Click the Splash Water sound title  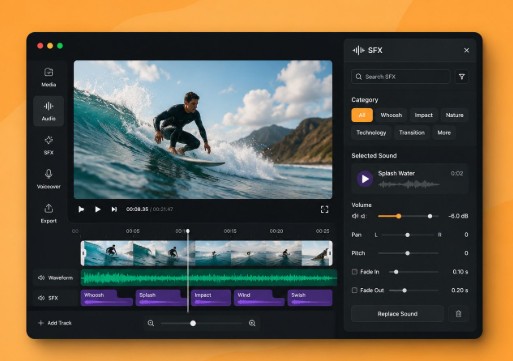(396, 173)
